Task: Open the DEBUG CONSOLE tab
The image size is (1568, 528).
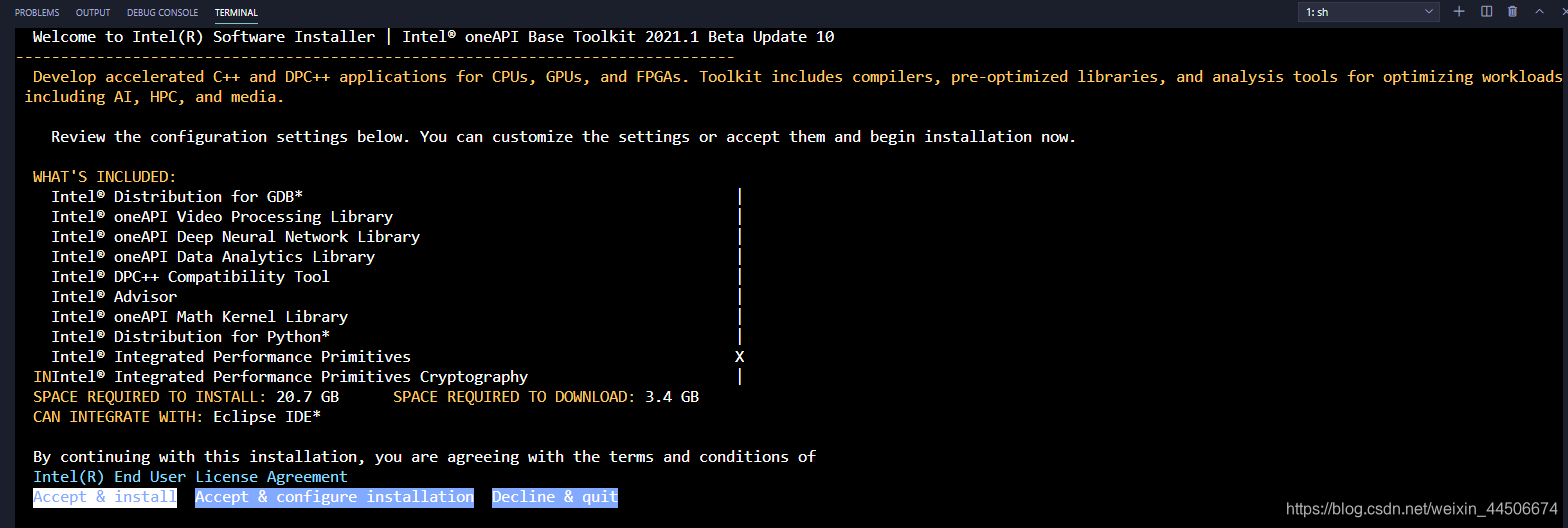Action: pos(163,13)
